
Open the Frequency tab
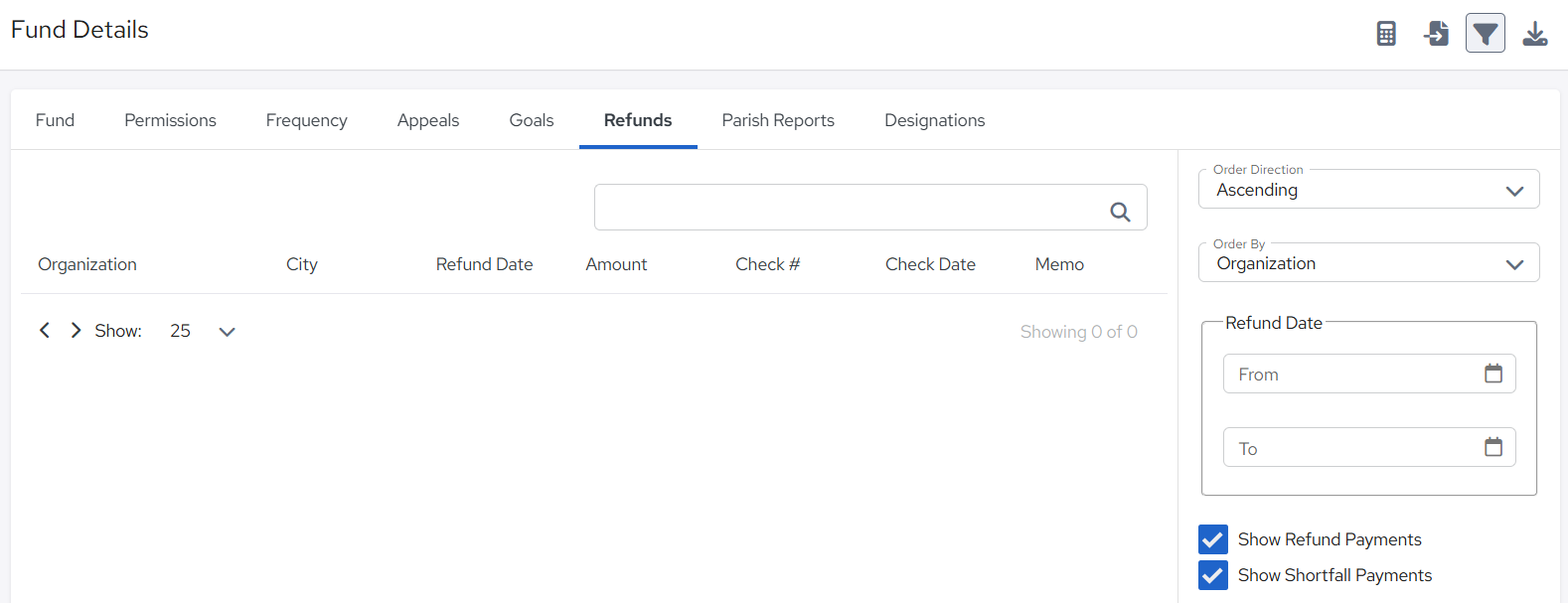pos(307,120)
